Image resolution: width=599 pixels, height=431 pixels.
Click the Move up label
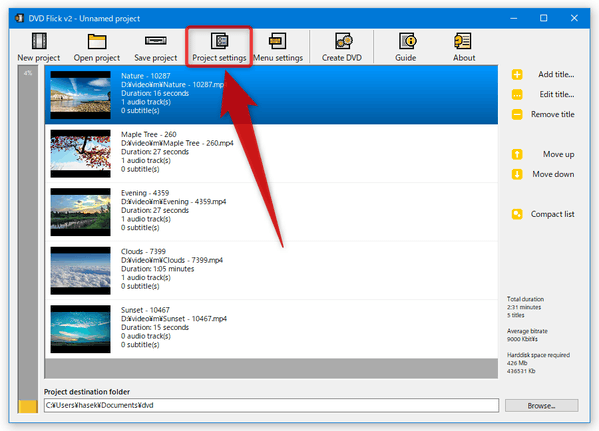(x=559, y=154)
